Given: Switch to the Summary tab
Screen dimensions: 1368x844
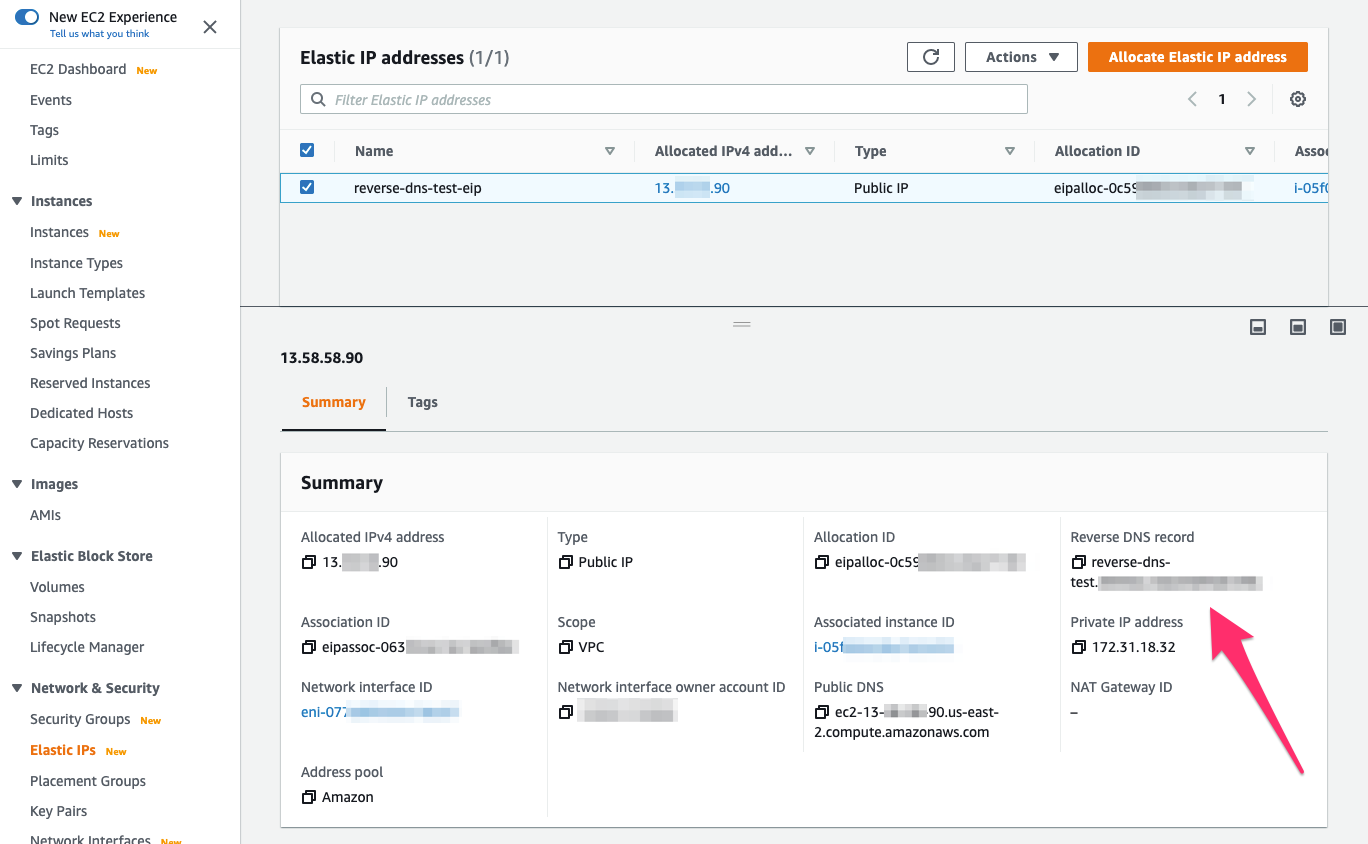Looking at the screenshot, I should point(334,402).
